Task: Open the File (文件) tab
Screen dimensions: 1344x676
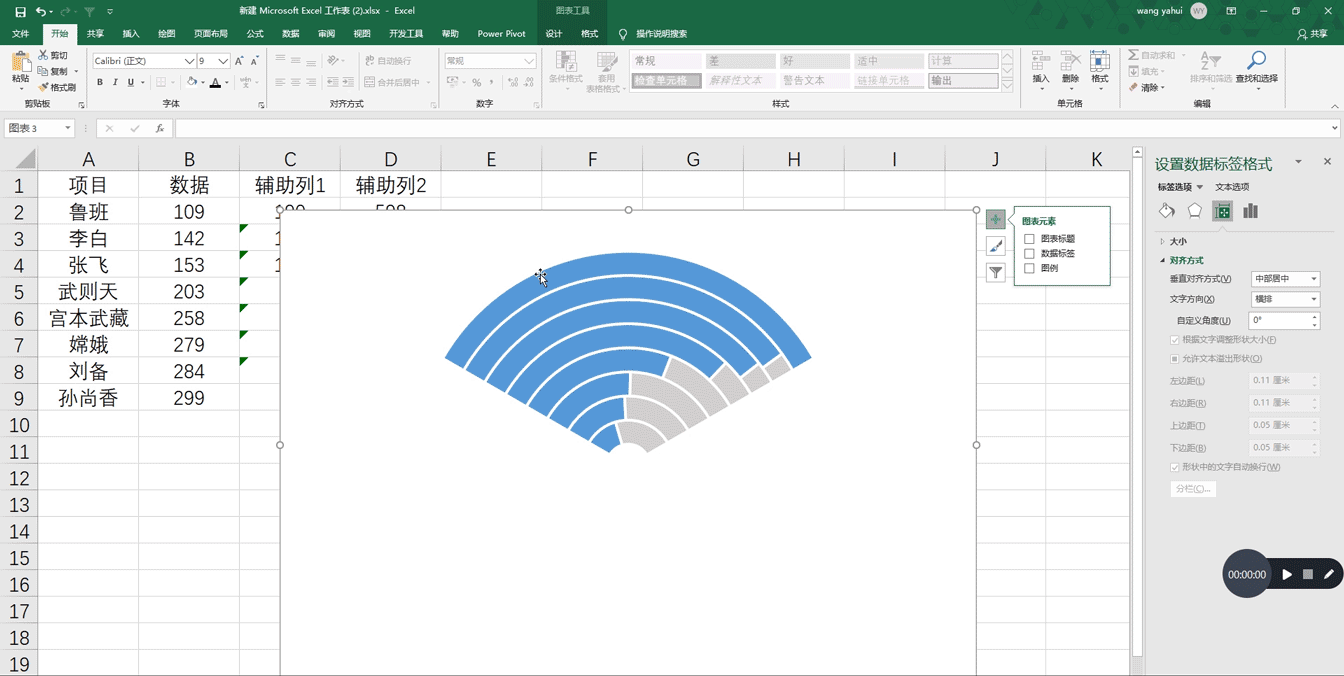Action: pyautogui.click(x=20, y=33)
